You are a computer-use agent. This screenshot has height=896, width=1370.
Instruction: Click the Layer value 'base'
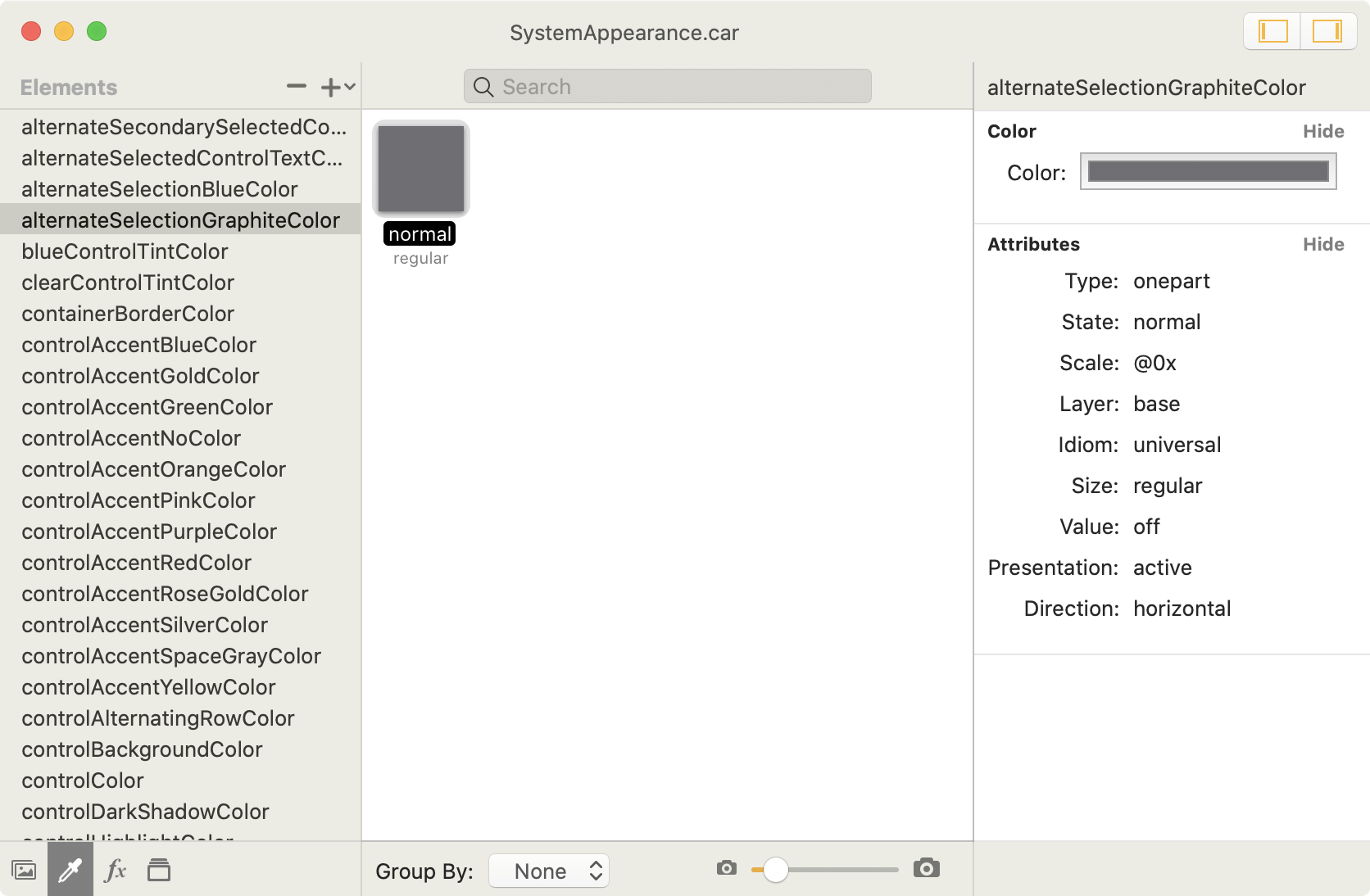tap(1156, 404)
